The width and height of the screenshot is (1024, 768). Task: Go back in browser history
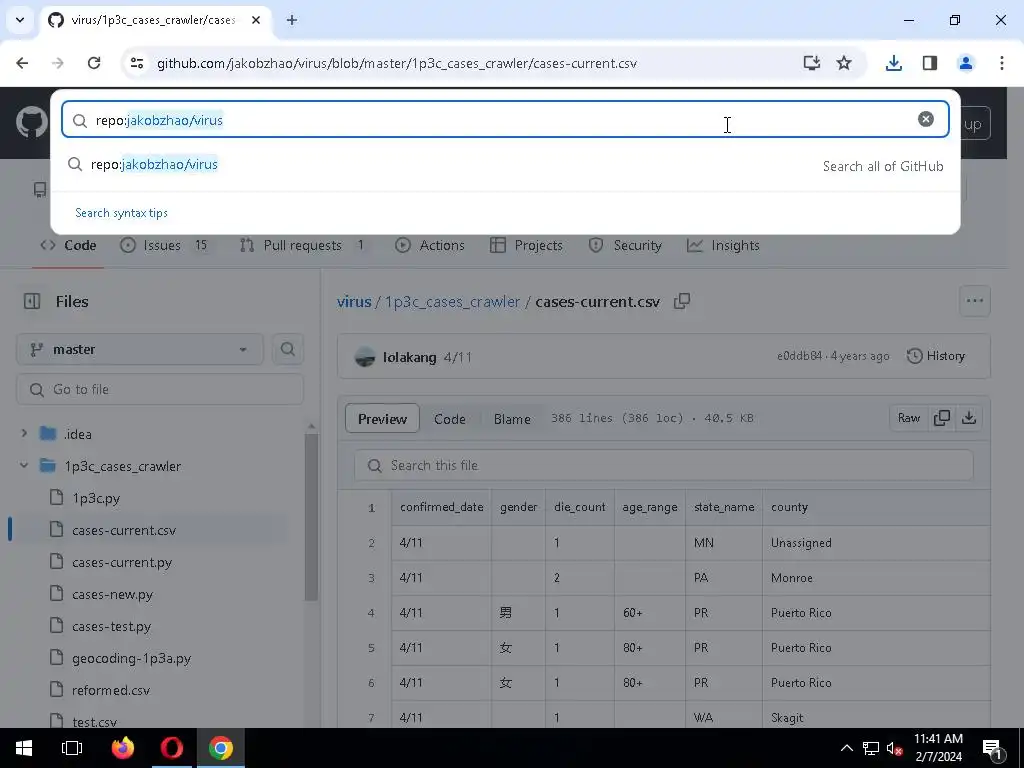tap(22, 63)
